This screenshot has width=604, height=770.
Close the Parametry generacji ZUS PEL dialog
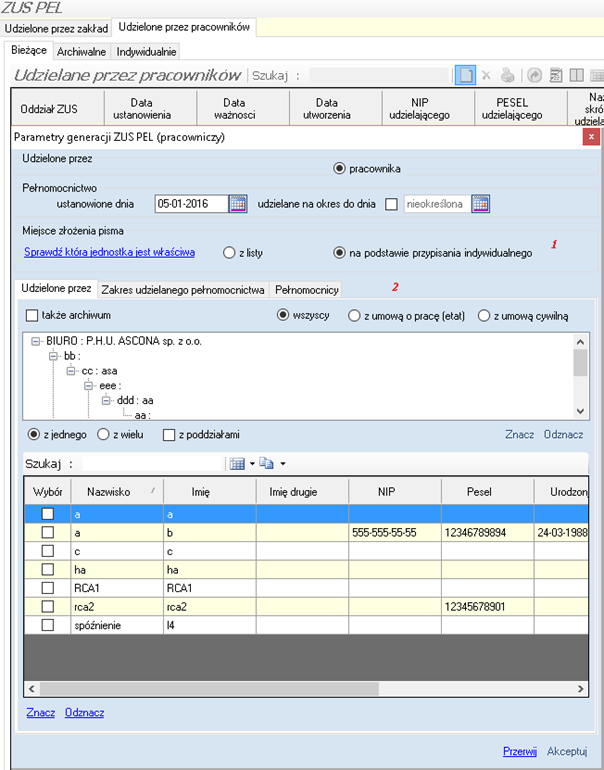tap(591, 137)
